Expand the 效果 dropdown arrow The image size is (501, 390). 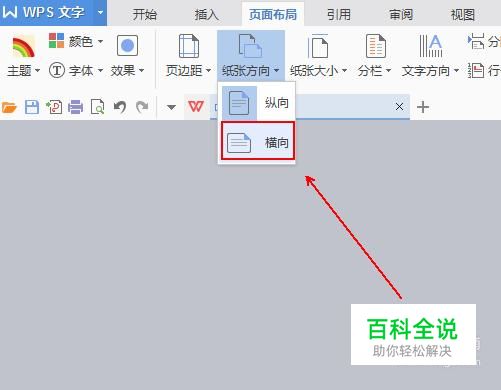tap(141, 71)
